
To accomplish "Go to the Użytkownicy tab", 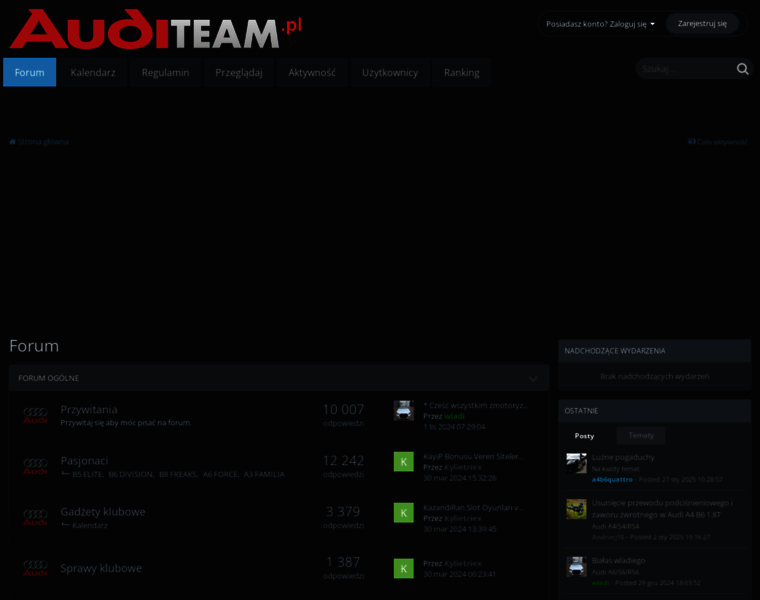I will tap(390, 72).
